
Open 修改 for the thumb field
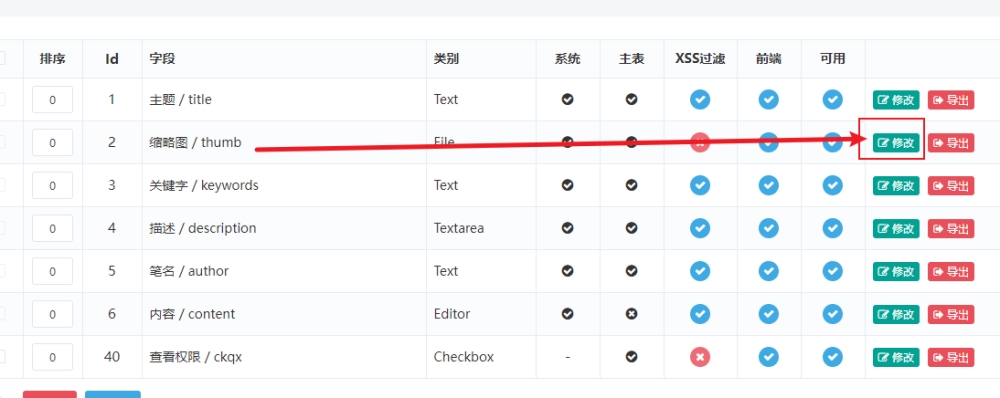(x=896, y=143)
